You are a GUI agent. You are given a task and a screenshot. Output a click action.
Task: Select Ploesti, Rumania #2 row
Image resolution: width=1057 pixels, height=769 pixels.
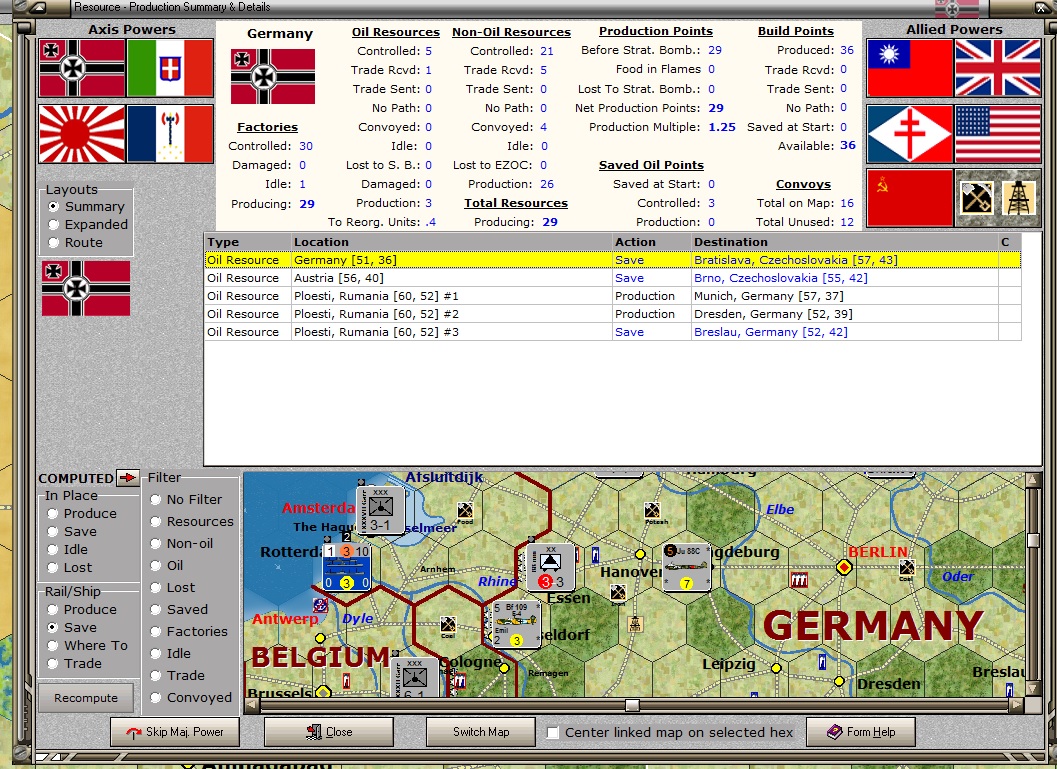tap(613, 314)
